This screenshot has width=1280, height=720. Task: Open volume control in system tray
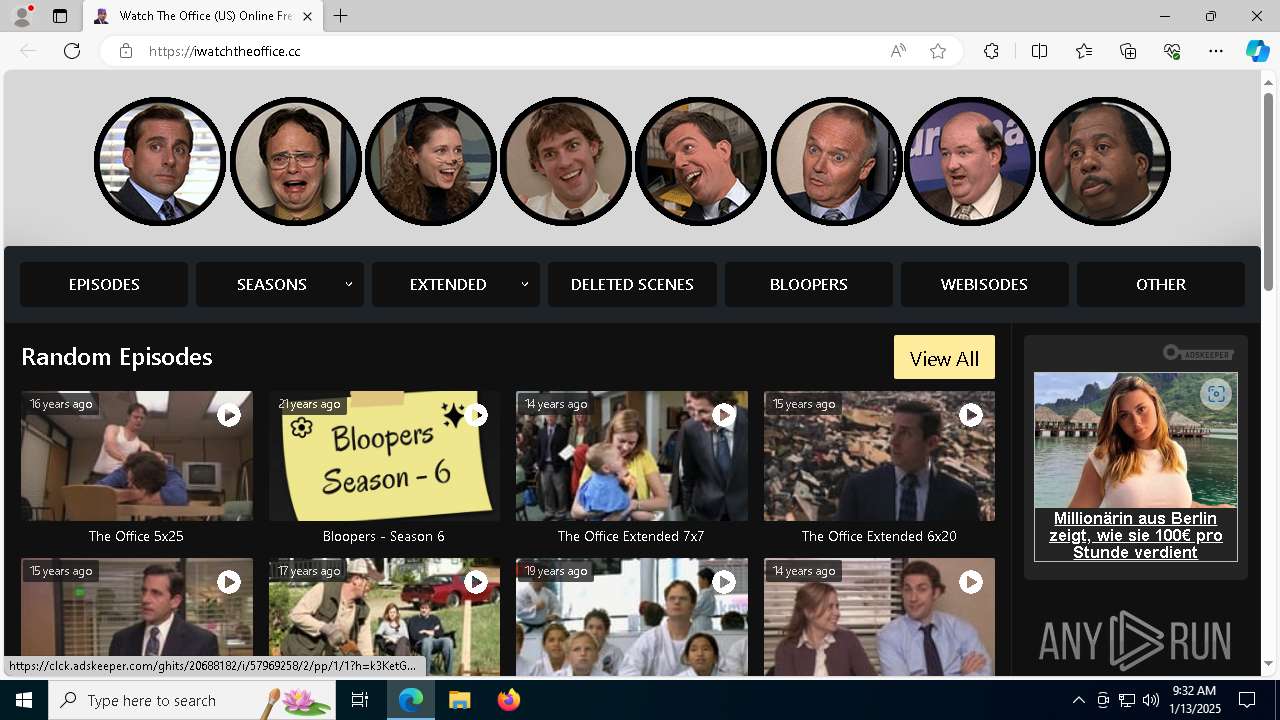coord(1151,700)
